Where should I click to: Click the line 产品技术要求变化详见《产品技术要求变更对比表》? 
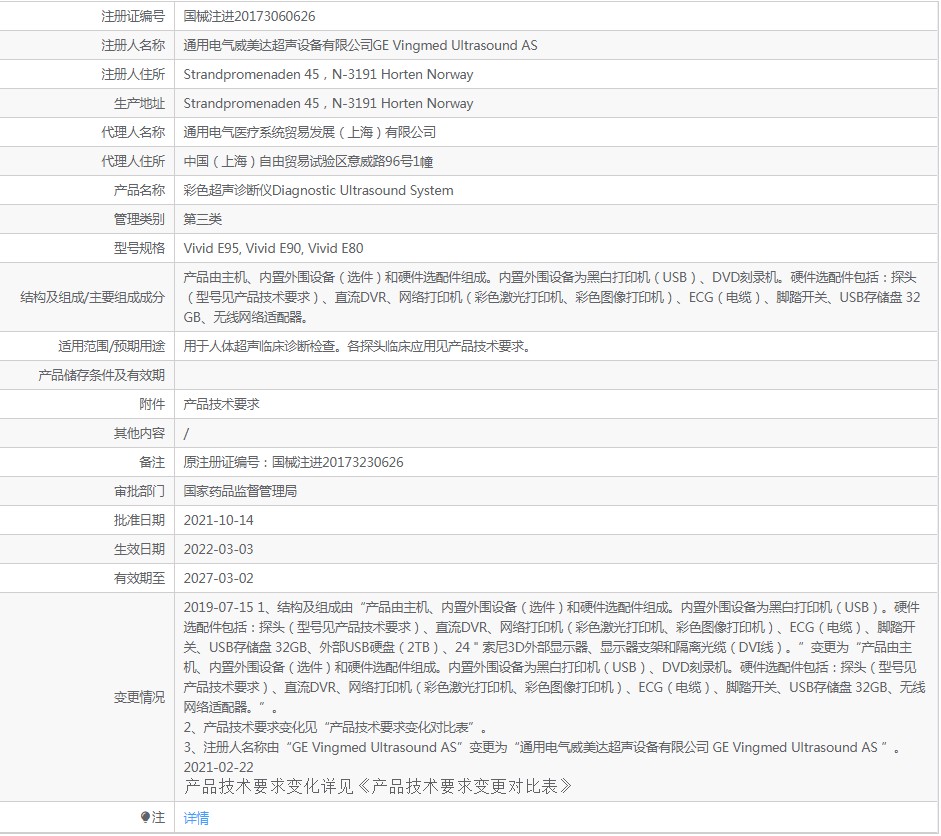pos(378,786)
